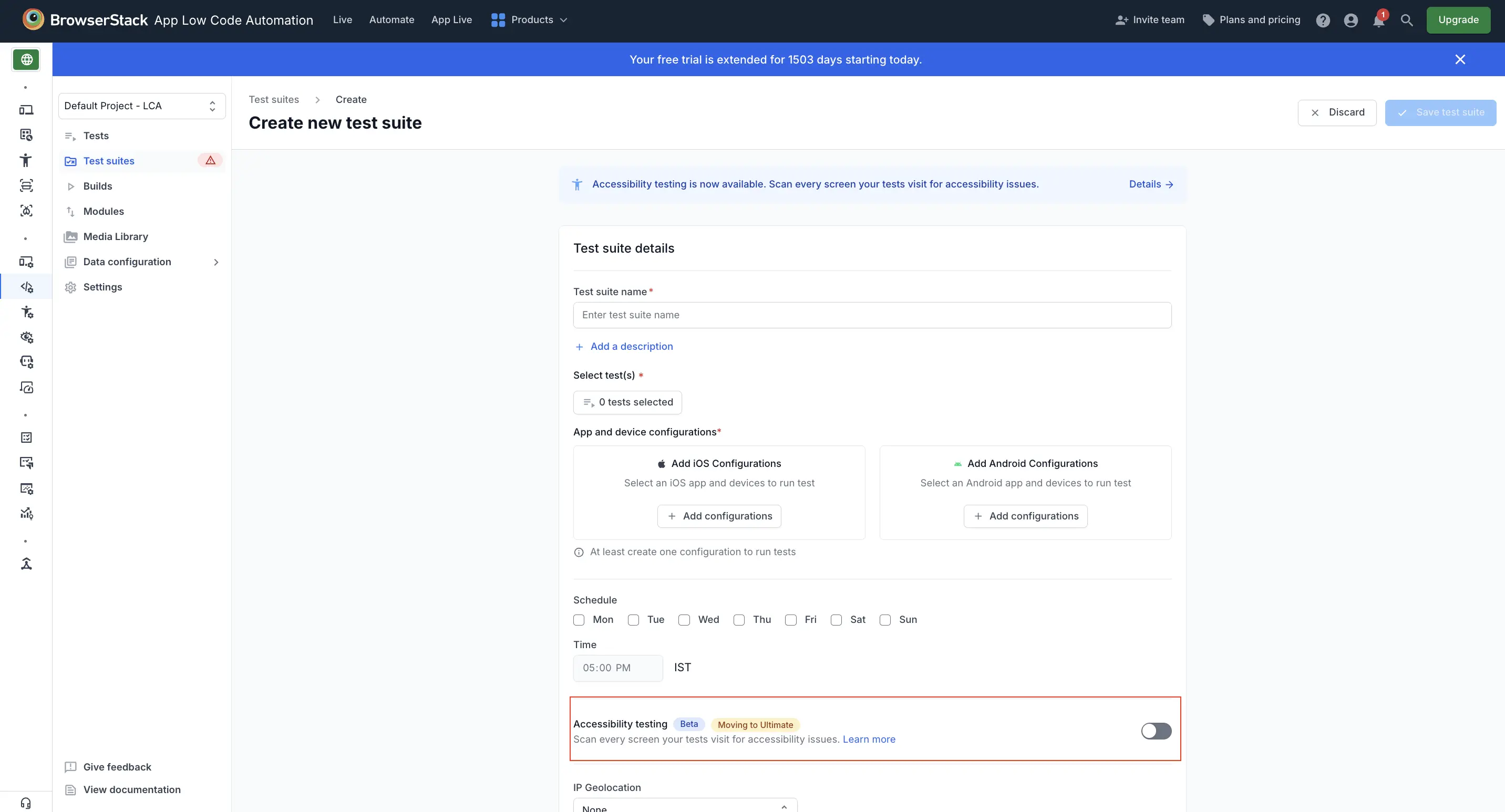This screenshot has height=812, width=1505.
Task: Check the Wed schedule checkbox
Action: coord(684,620)
